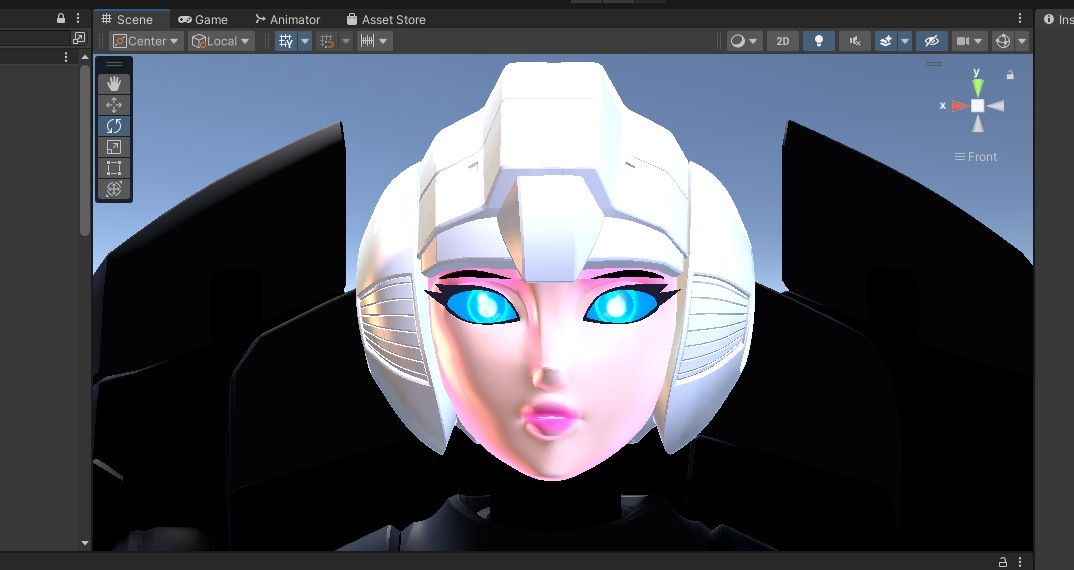Open the Local rotation mode dropdown

point(221,41)
